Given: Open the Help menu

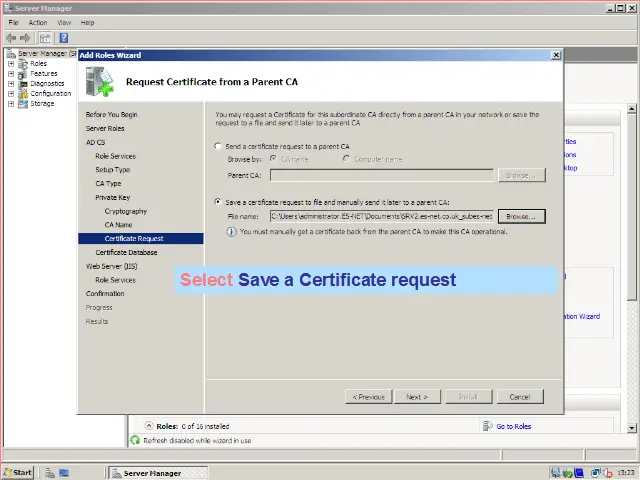Looking at the screenshot, I should (x=87, y=22).
